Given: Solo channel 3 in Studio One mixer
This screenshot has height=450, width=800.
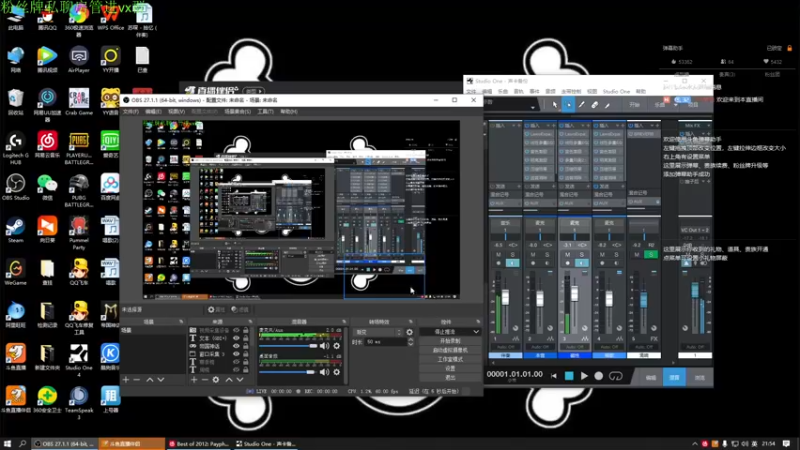Looking at the screenshot, I should click(582, 255).
